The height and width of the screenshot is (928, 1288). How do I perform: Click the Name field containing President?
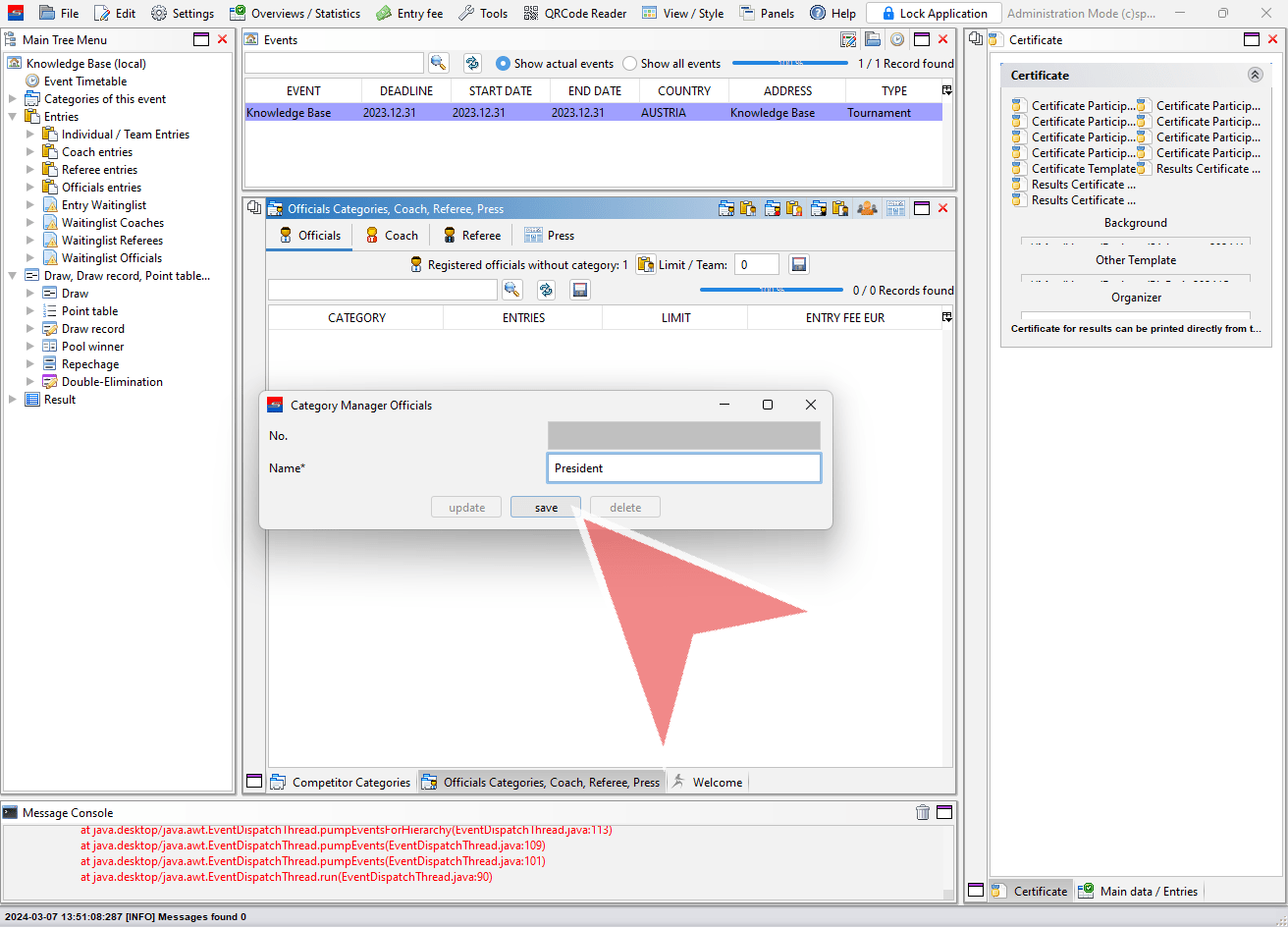(x=684, y=468)
